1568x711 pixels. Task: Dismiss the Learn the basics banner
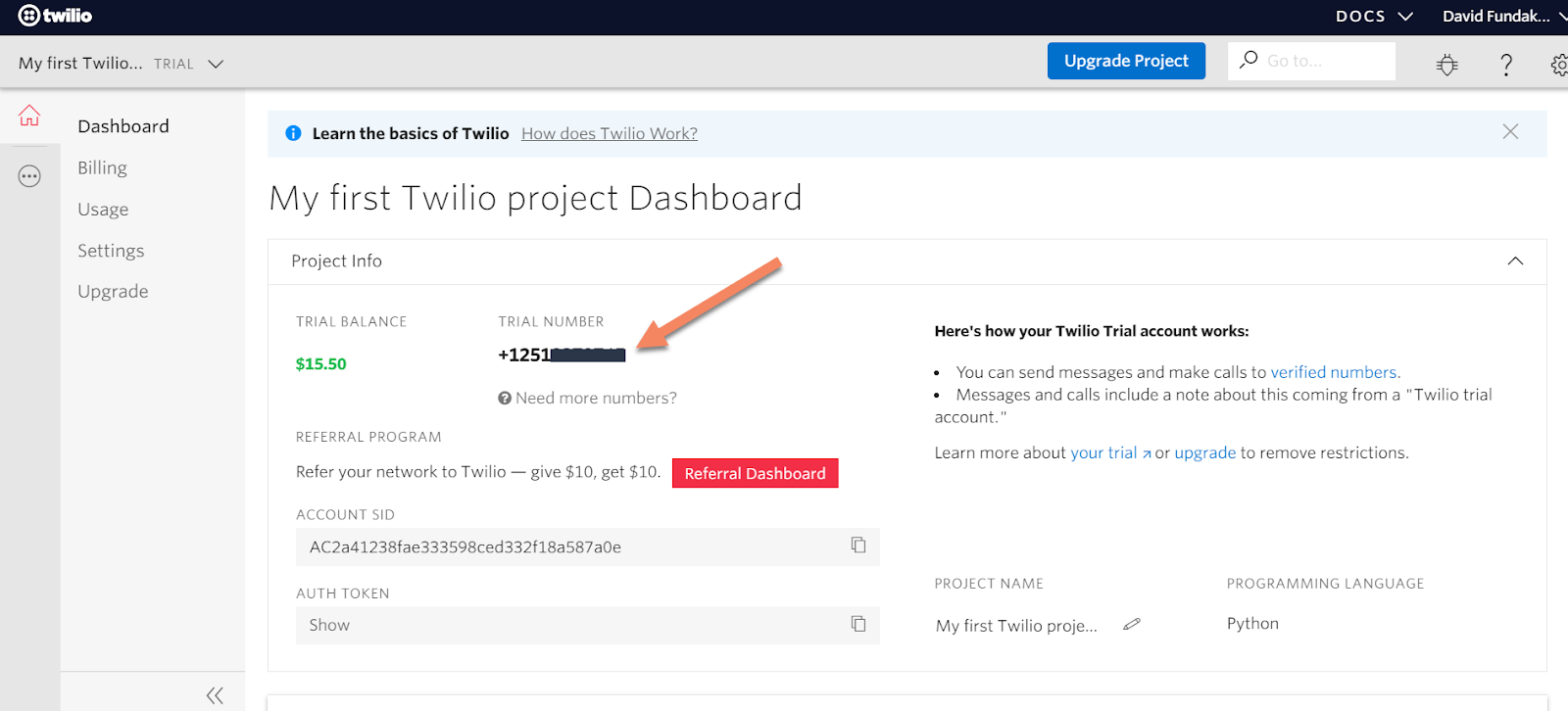[1510, 131]
